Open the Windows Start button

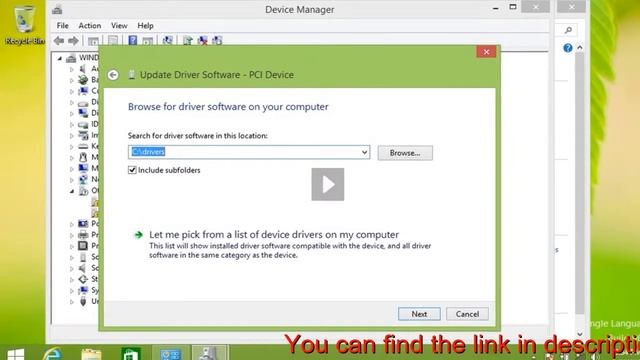coord(16,353)
